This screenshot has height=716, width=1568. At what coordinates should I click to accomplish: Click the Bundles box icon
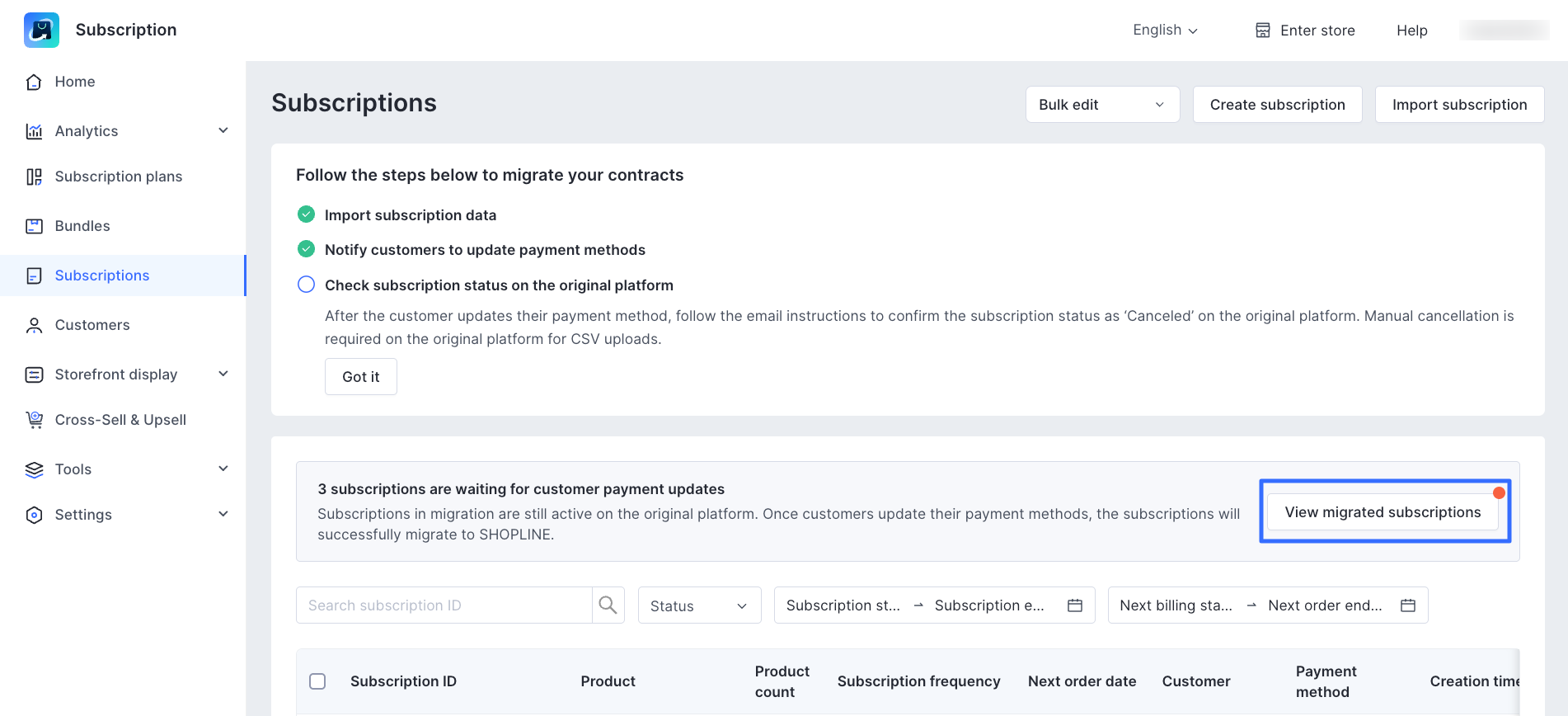coord(34,226)
